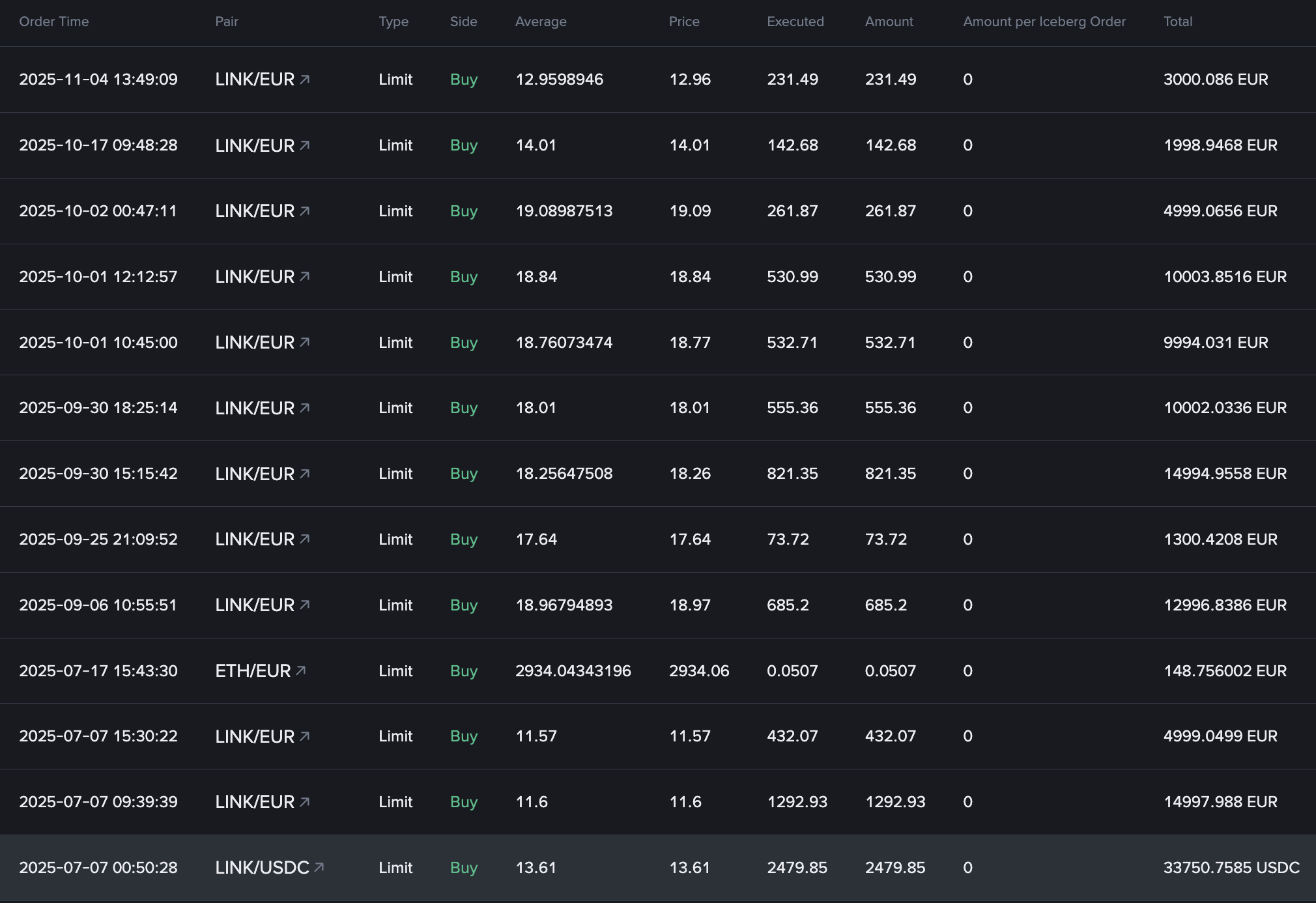Click the Executed column header
Viewport: 1316px width, 903px height.
(795, 21)
